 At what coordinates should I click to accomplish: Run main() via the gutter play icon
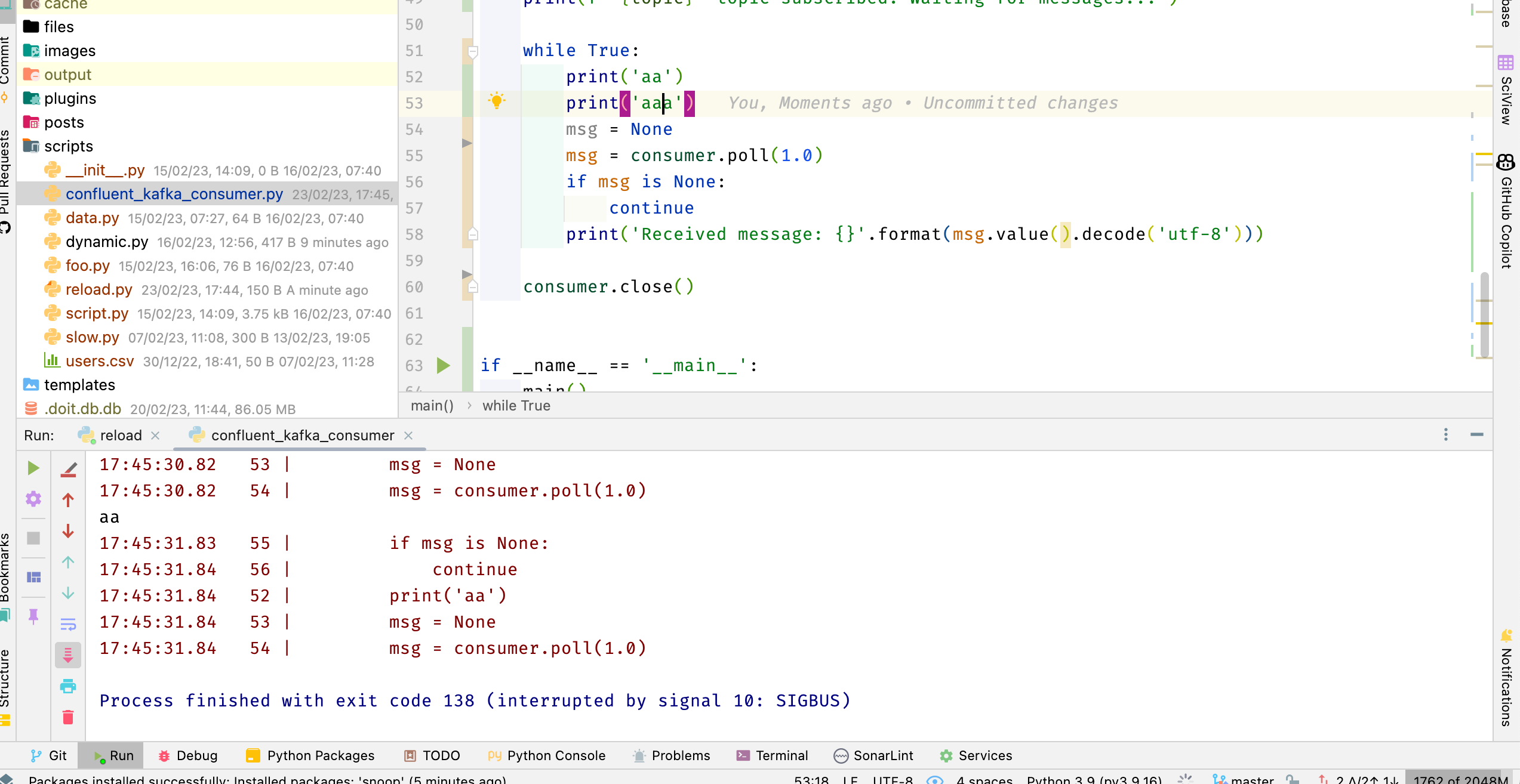click(x=443, y=365)
